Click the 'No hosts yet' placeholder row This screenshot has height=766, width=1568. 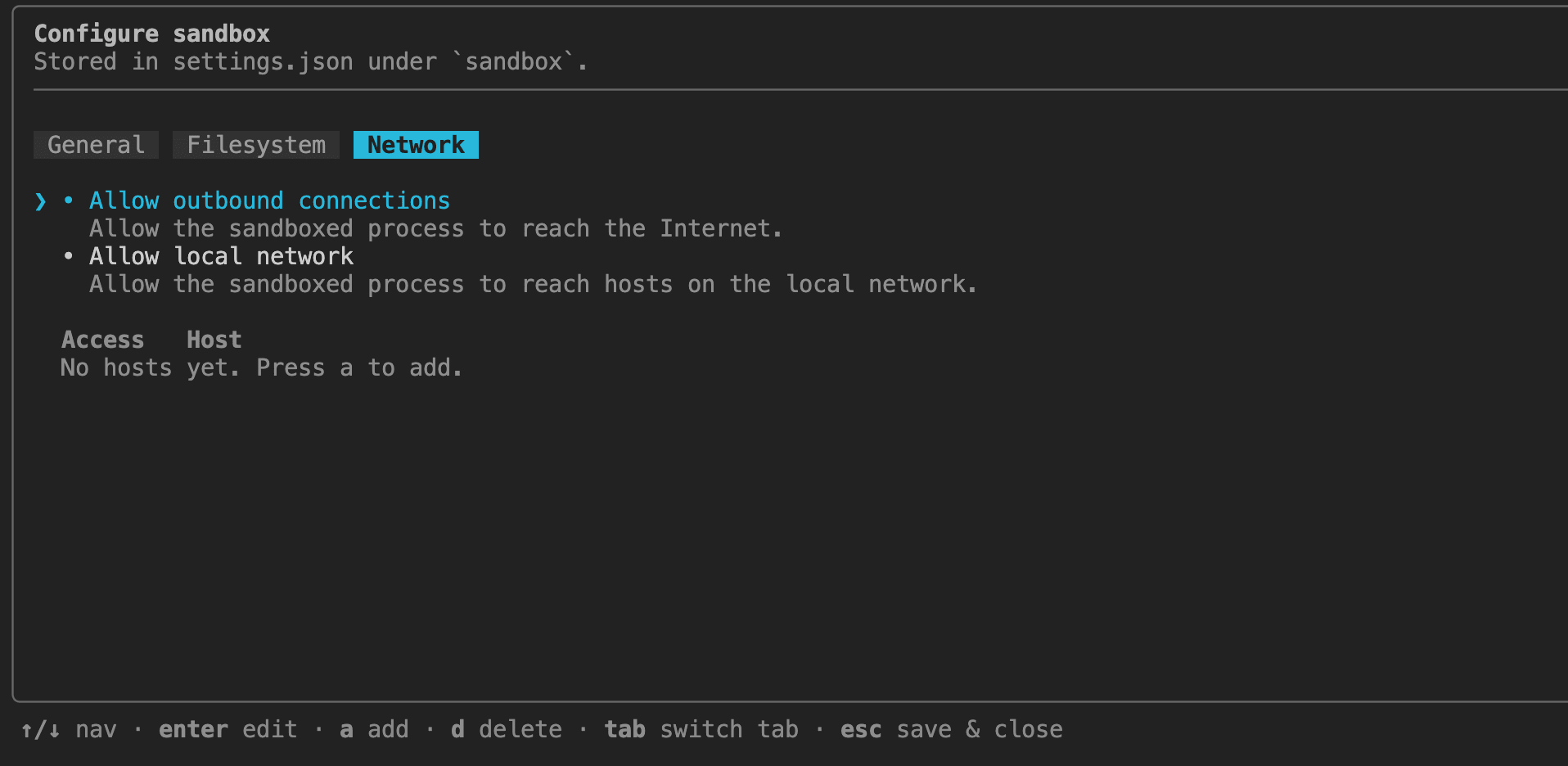click(x=262, y=367)
